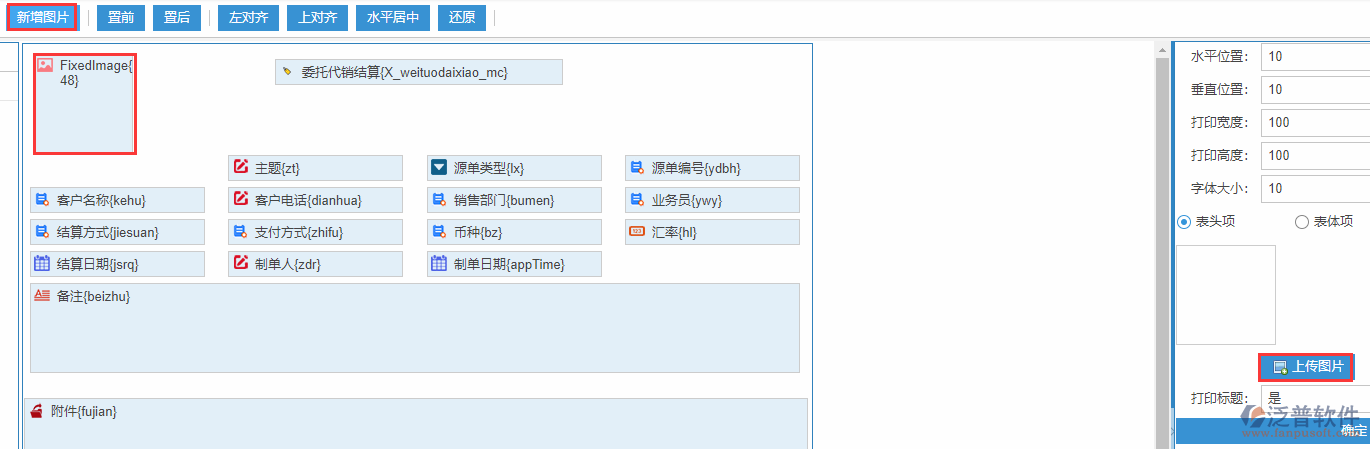This screenshot has height=449, width=1370.
Task: Select the 业务员{ywy} field text
Action: [687, 200]
